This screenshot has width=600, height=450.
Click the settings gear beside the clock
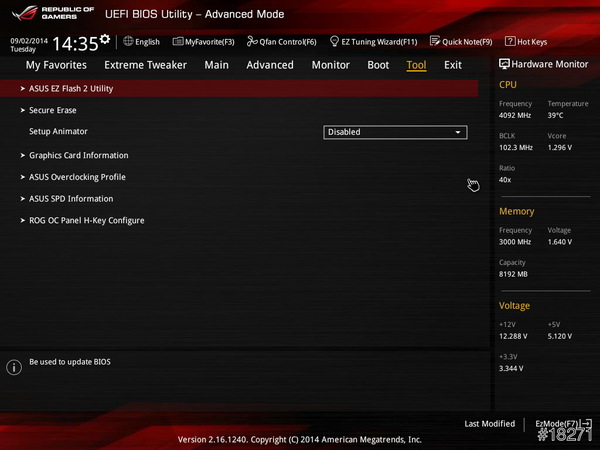[105, 39]
